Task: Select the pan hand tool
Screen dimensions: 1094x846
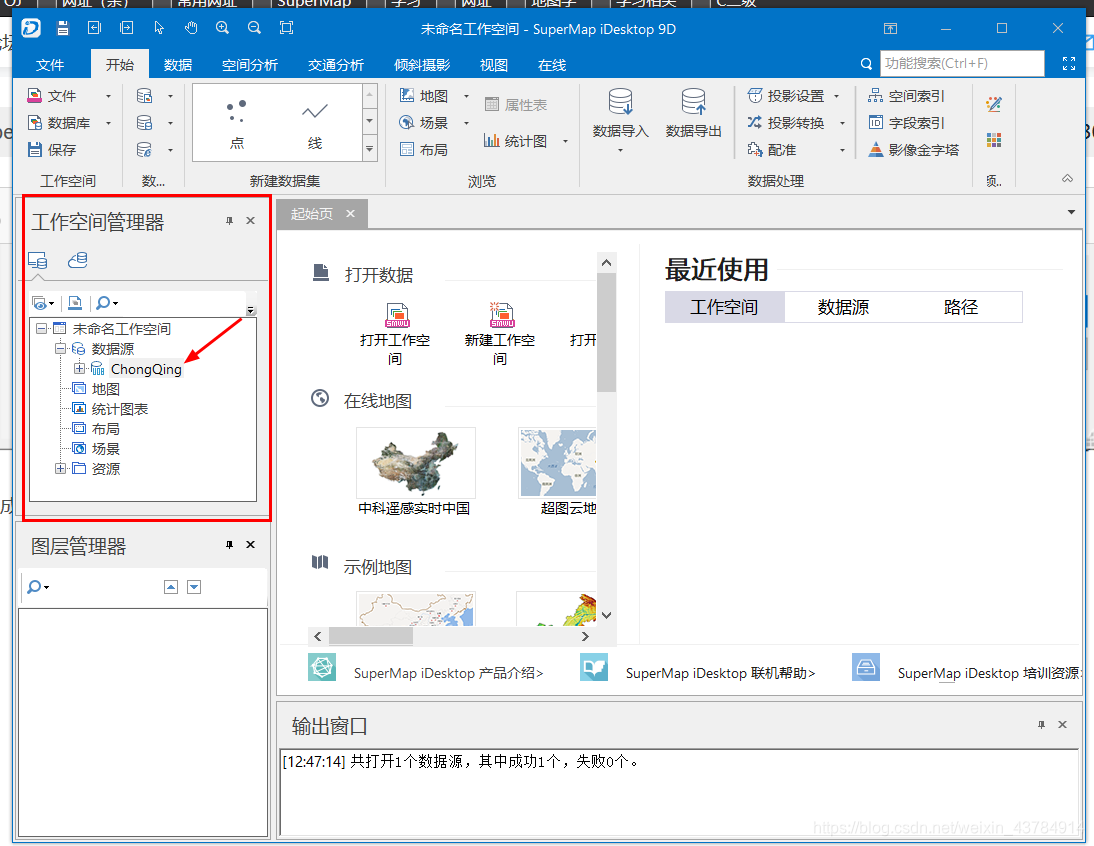Action: 190,28
